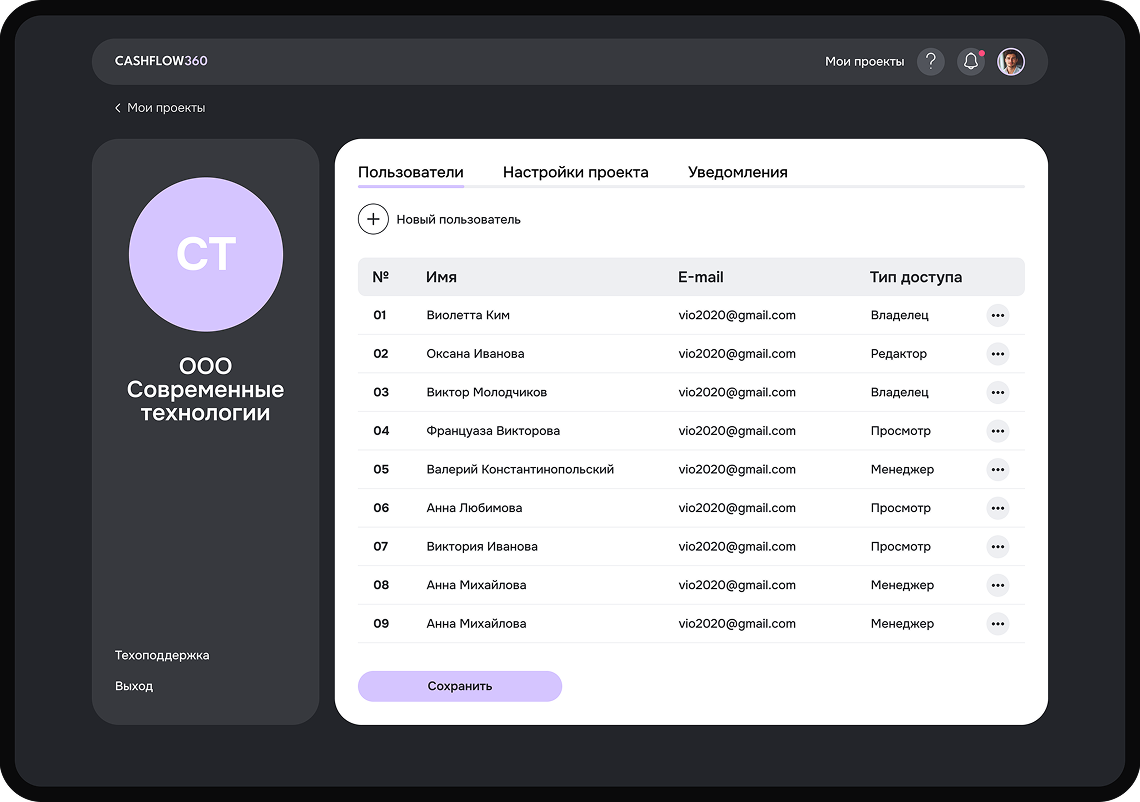Open row 09 more options menu
Viewport: 1140px width, 802px height.
(997, 624)
